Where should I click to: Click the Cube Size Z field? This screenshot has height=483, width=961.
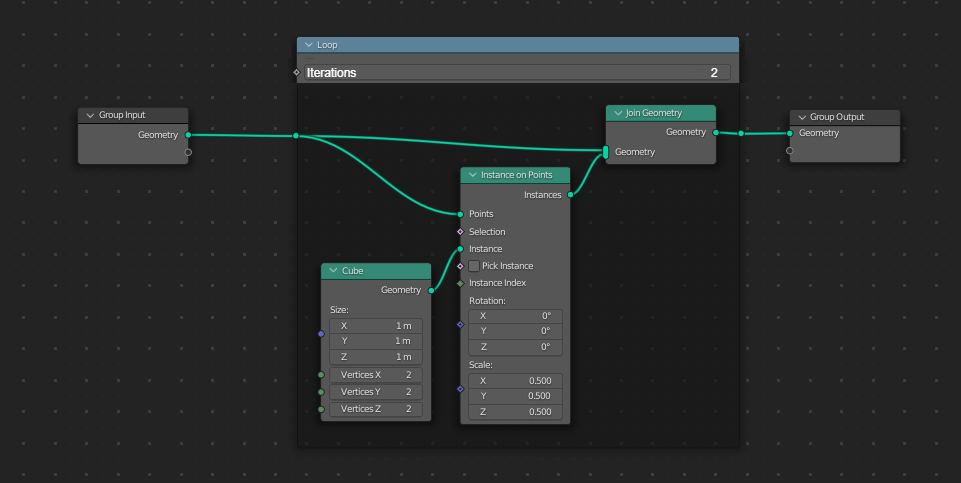click(376, 357)
